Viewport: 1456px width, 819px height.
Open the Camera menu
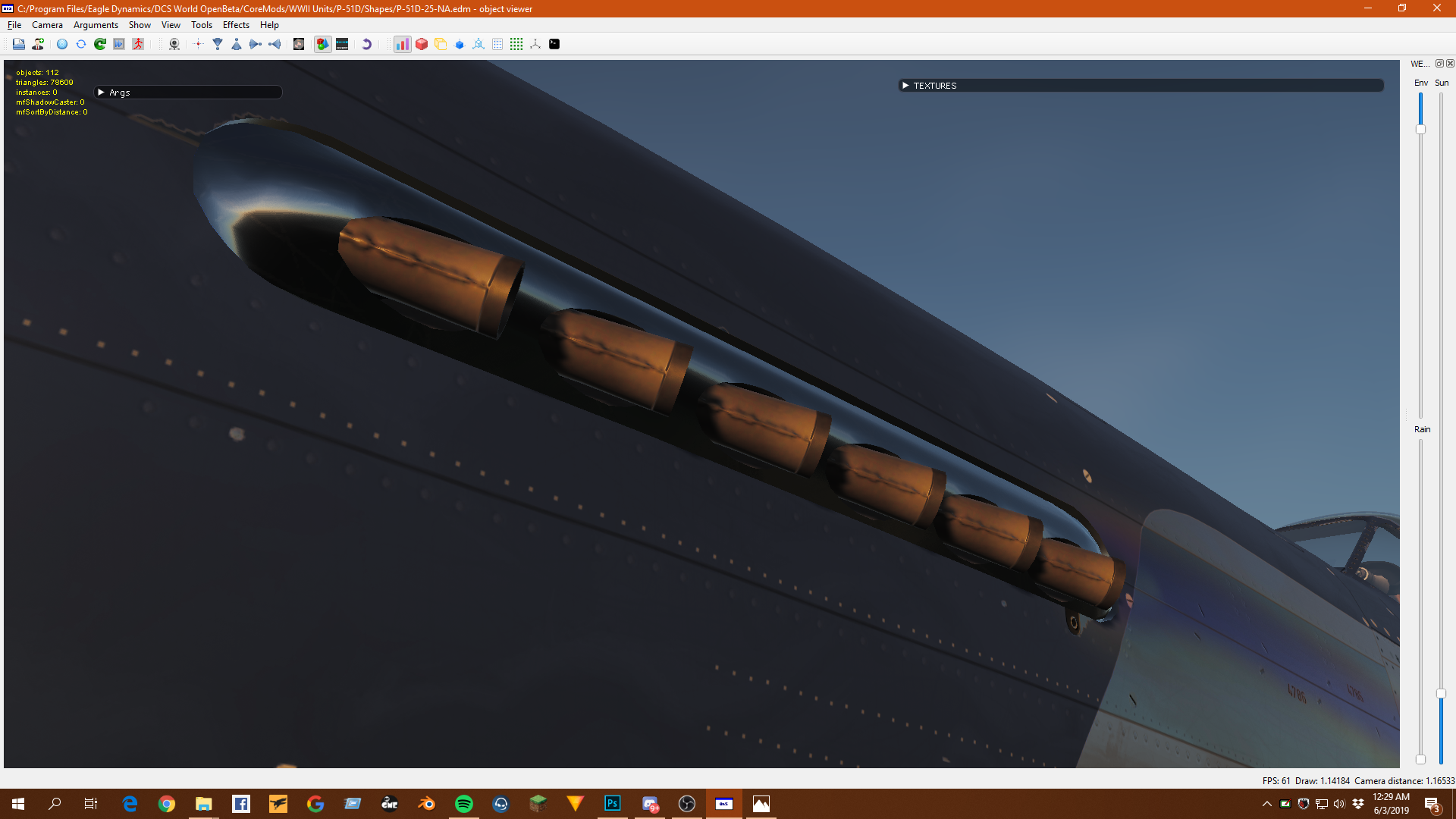tap(47, 25)
